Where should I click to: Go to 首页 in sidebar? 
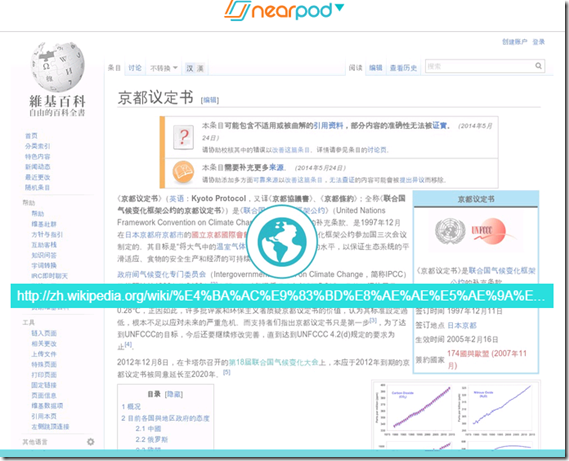pyautogui.click(x=31, y=136)
